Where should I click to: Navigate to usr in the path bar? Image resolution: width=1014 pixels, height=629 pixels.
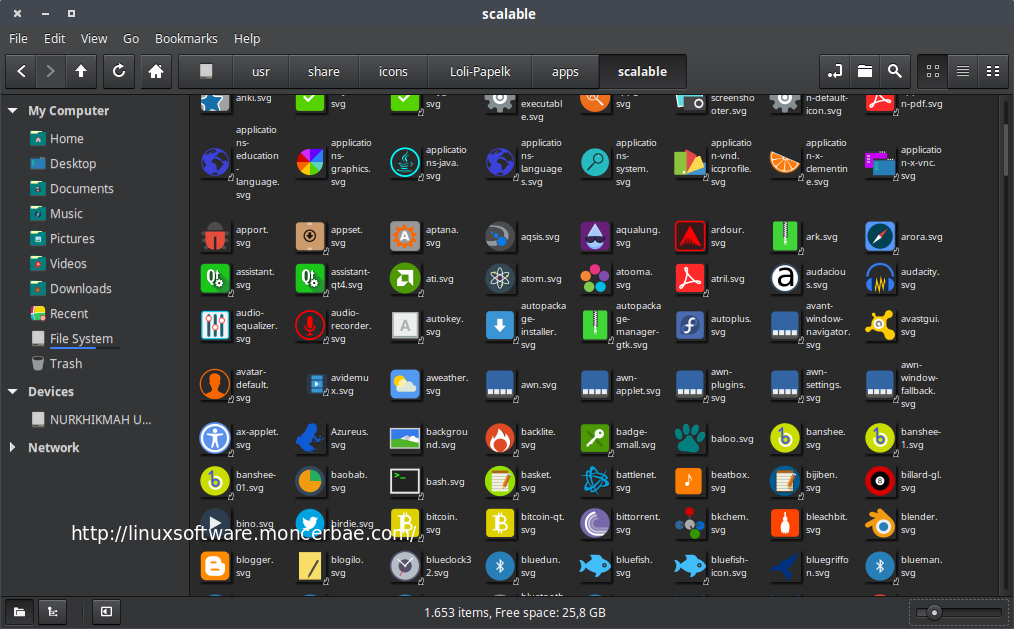pos(260,71)
